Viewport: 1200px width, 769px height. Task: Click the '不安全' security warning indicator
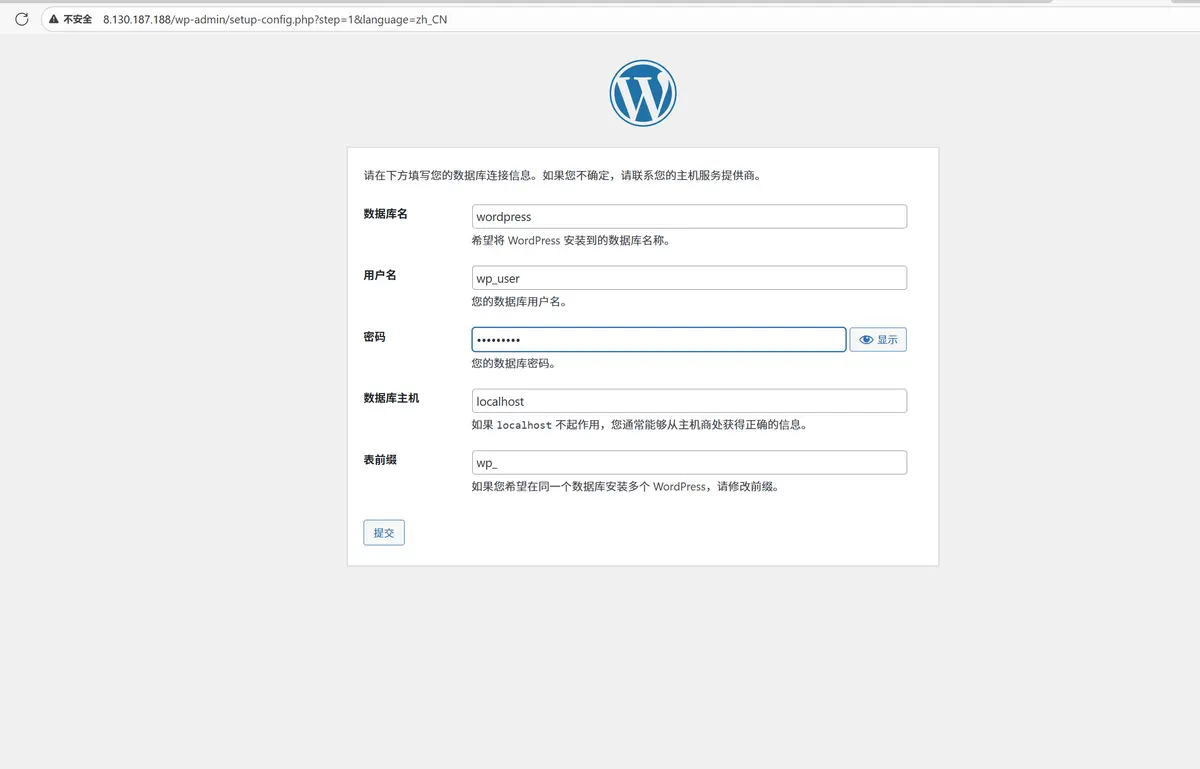coord(70,19)
